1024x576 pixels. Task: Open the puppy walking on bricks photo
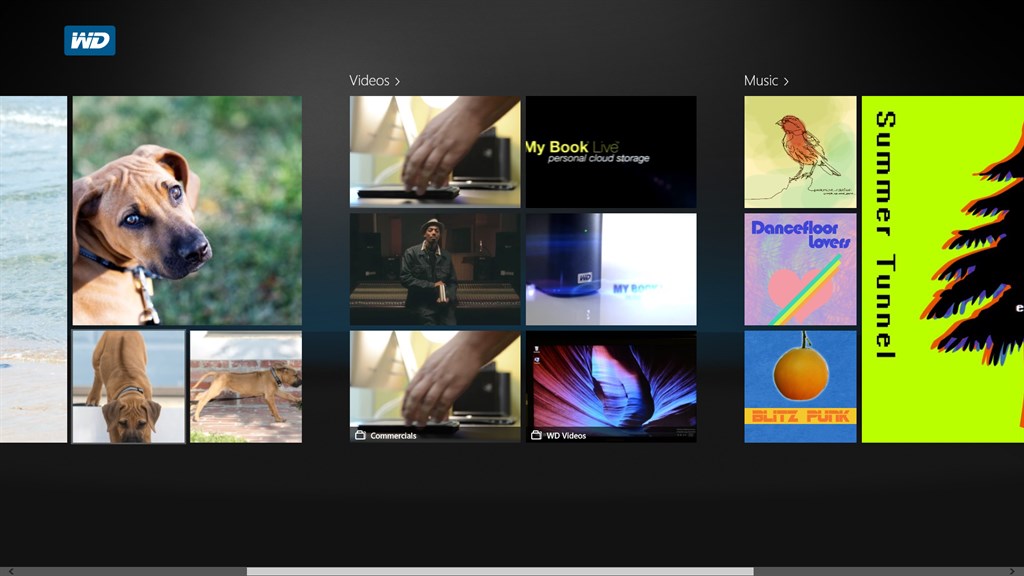pos(246,387)
